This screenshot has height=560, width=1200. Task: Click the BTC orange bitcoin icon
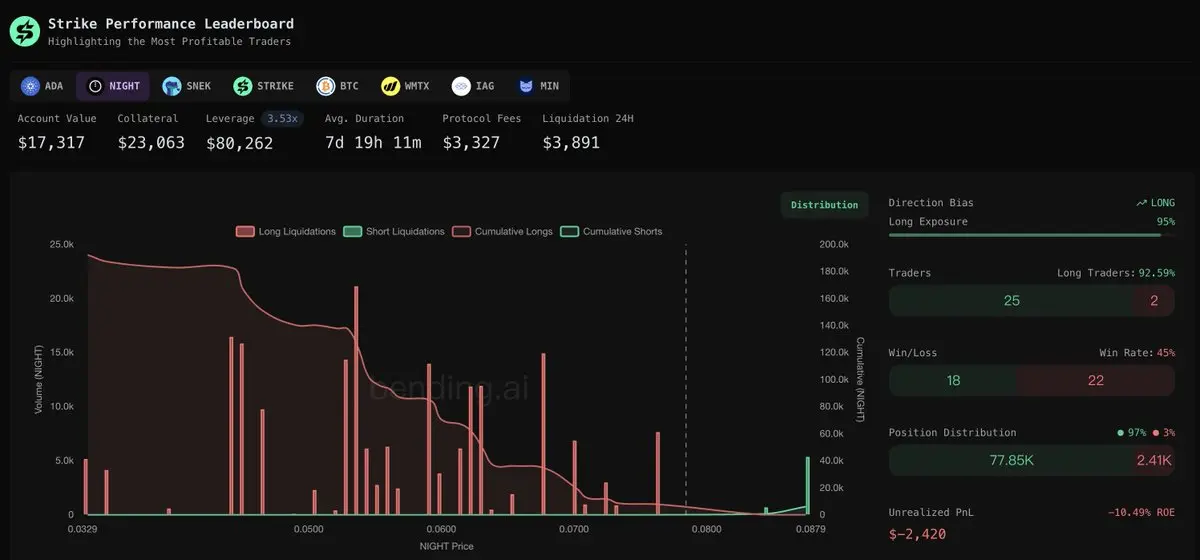click(325, 86)
